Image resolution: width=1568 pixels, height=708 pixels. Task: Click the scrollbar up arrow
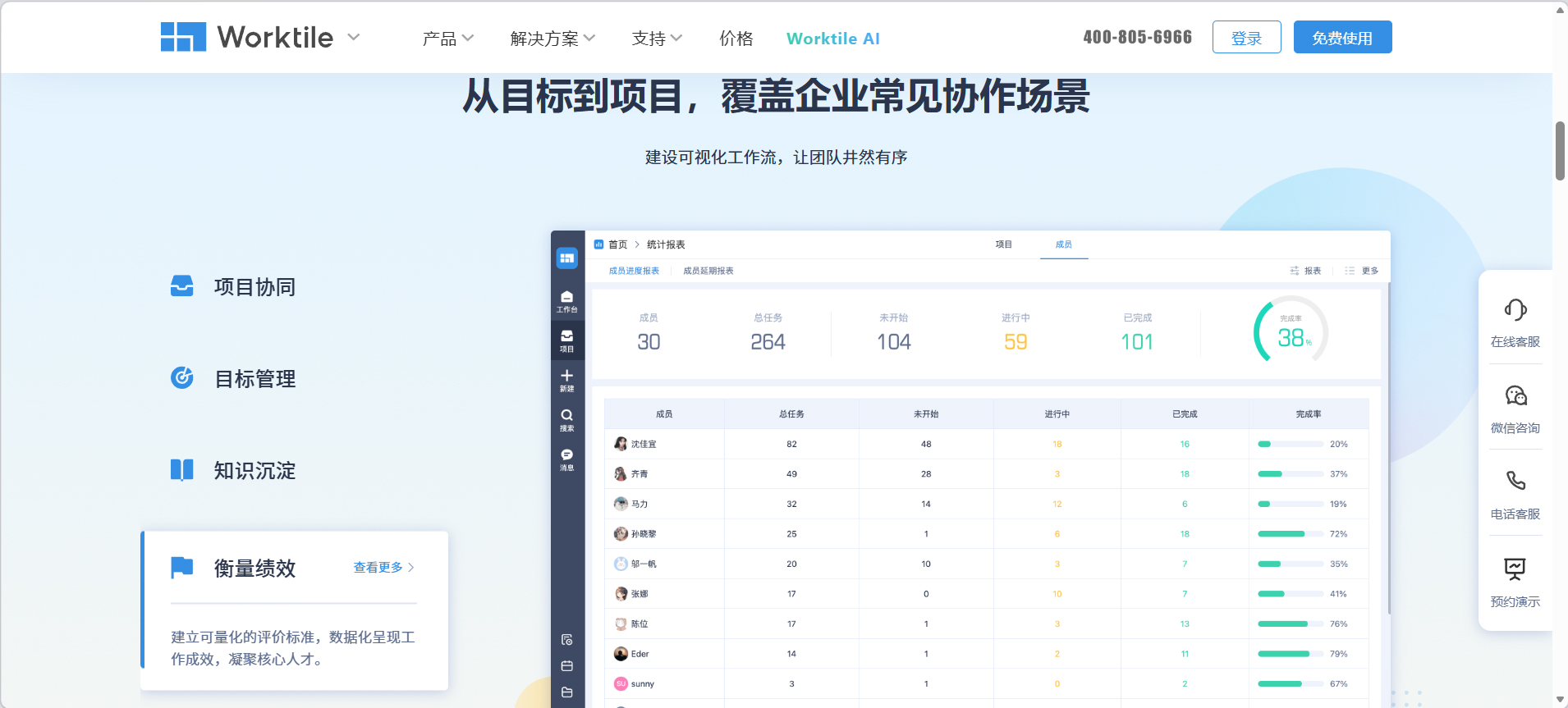click(1560, 10)
